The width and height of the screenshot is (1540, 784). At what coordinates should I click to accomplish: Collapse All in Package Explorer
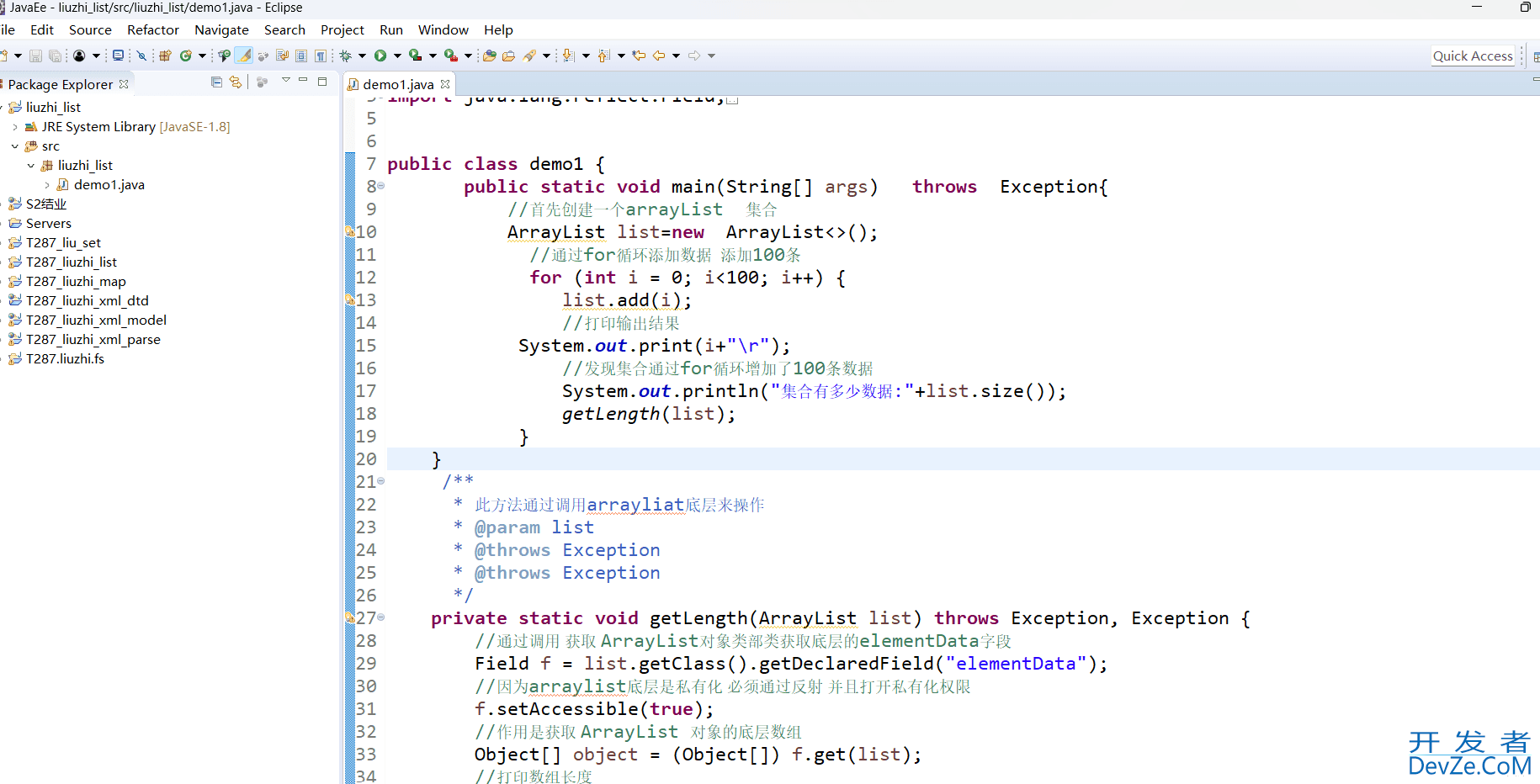pyautogui.click(x=216, y=82)
